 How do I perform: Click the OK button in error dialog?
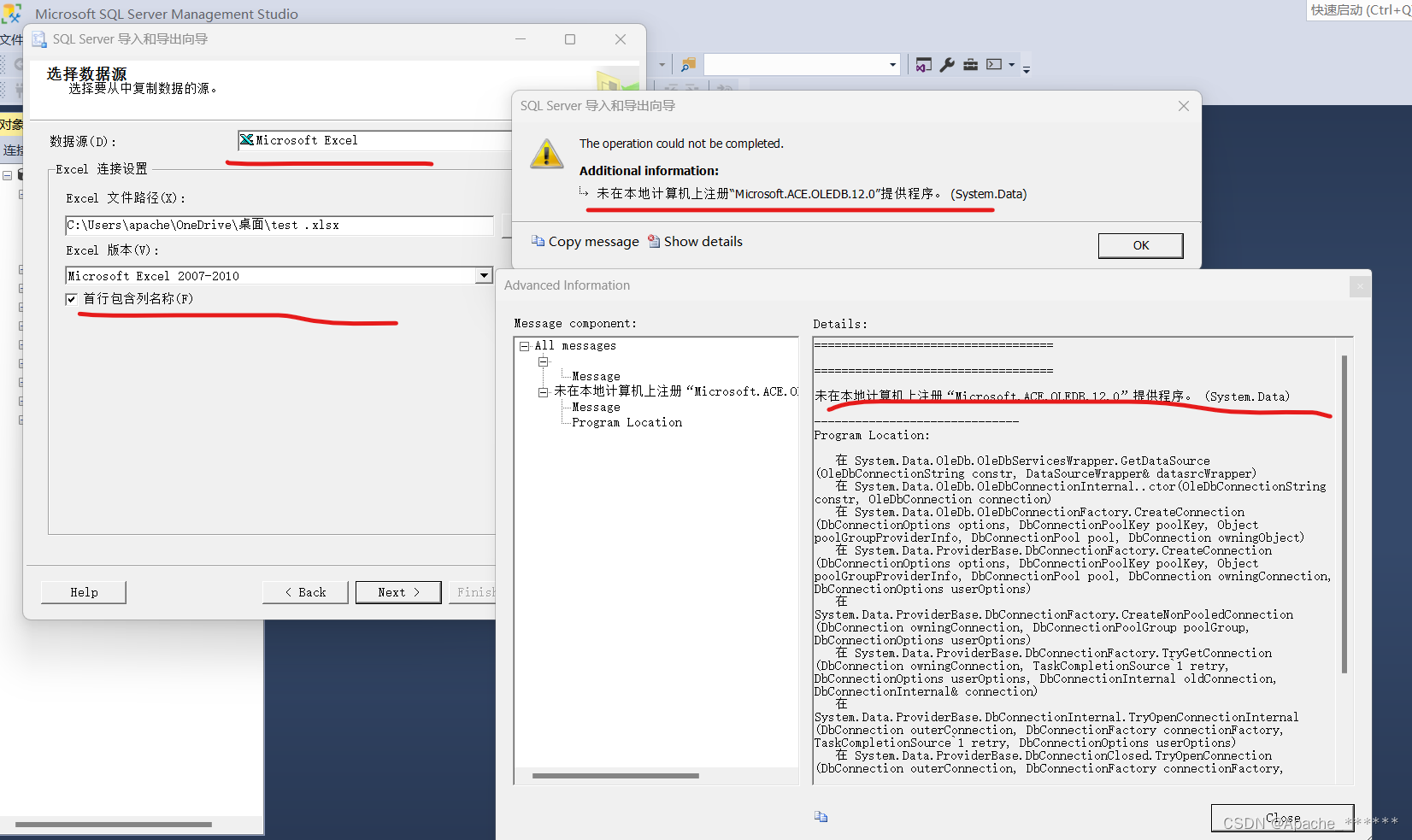click(1140, 245)
